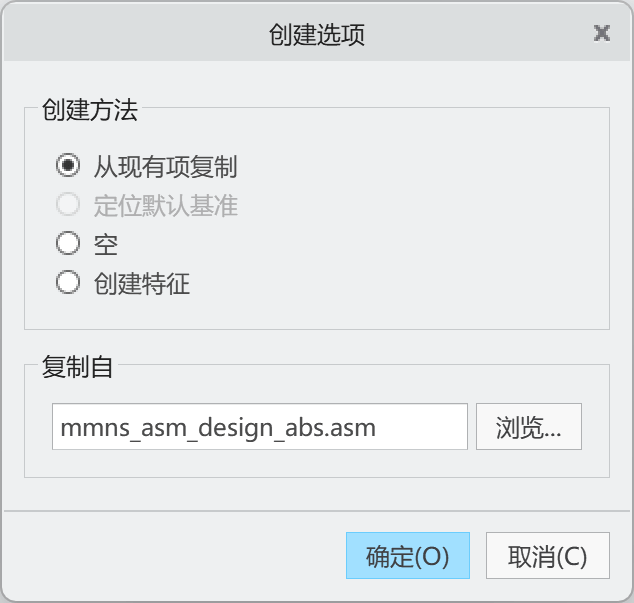This screenshot has height=603, width=634.
Task: Choose the 空 radio circle
Action: pyautogui.click(x=68, y=243)
